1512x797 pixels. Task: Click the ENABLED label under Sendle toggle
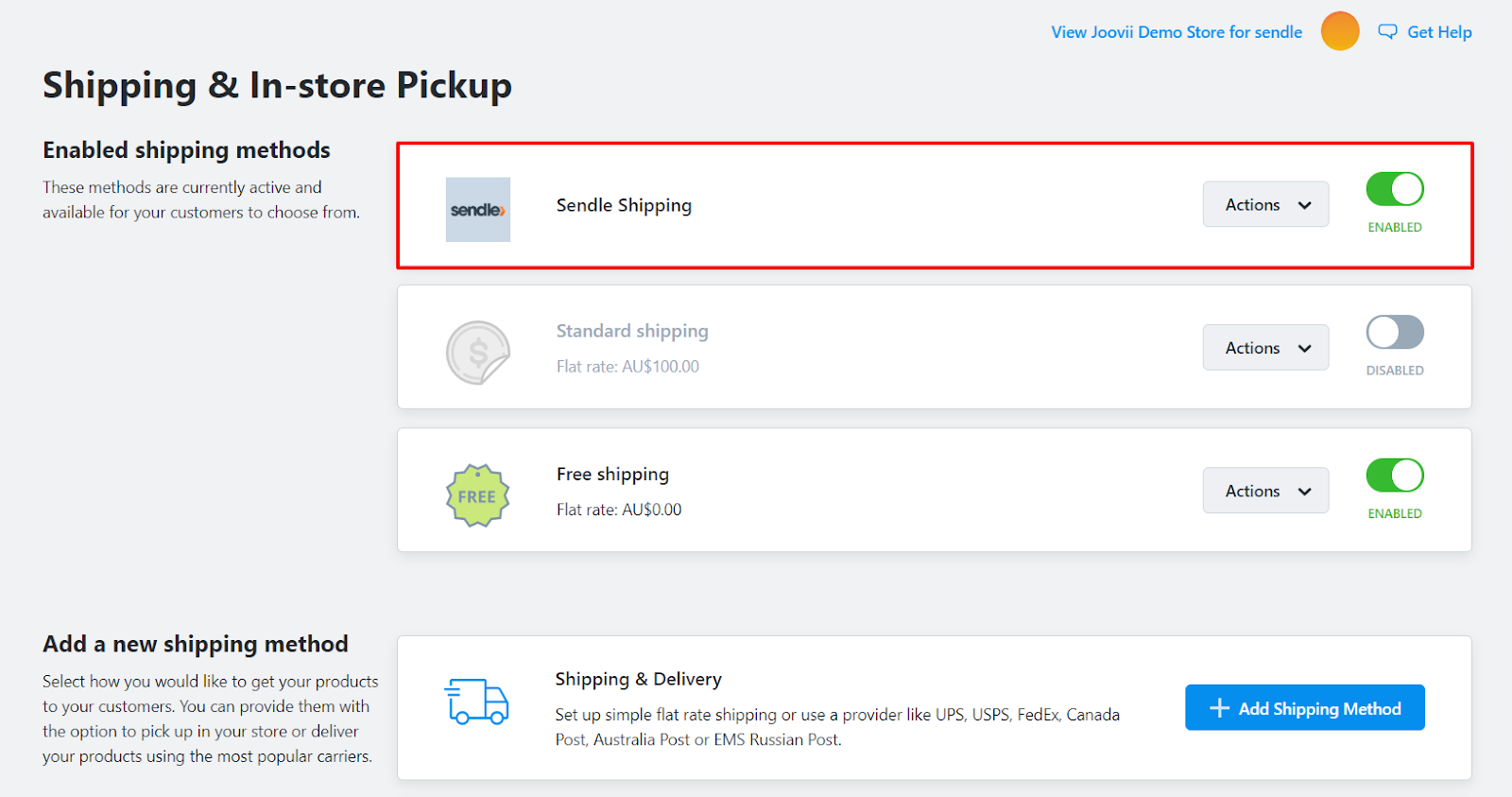[1395, 228]
